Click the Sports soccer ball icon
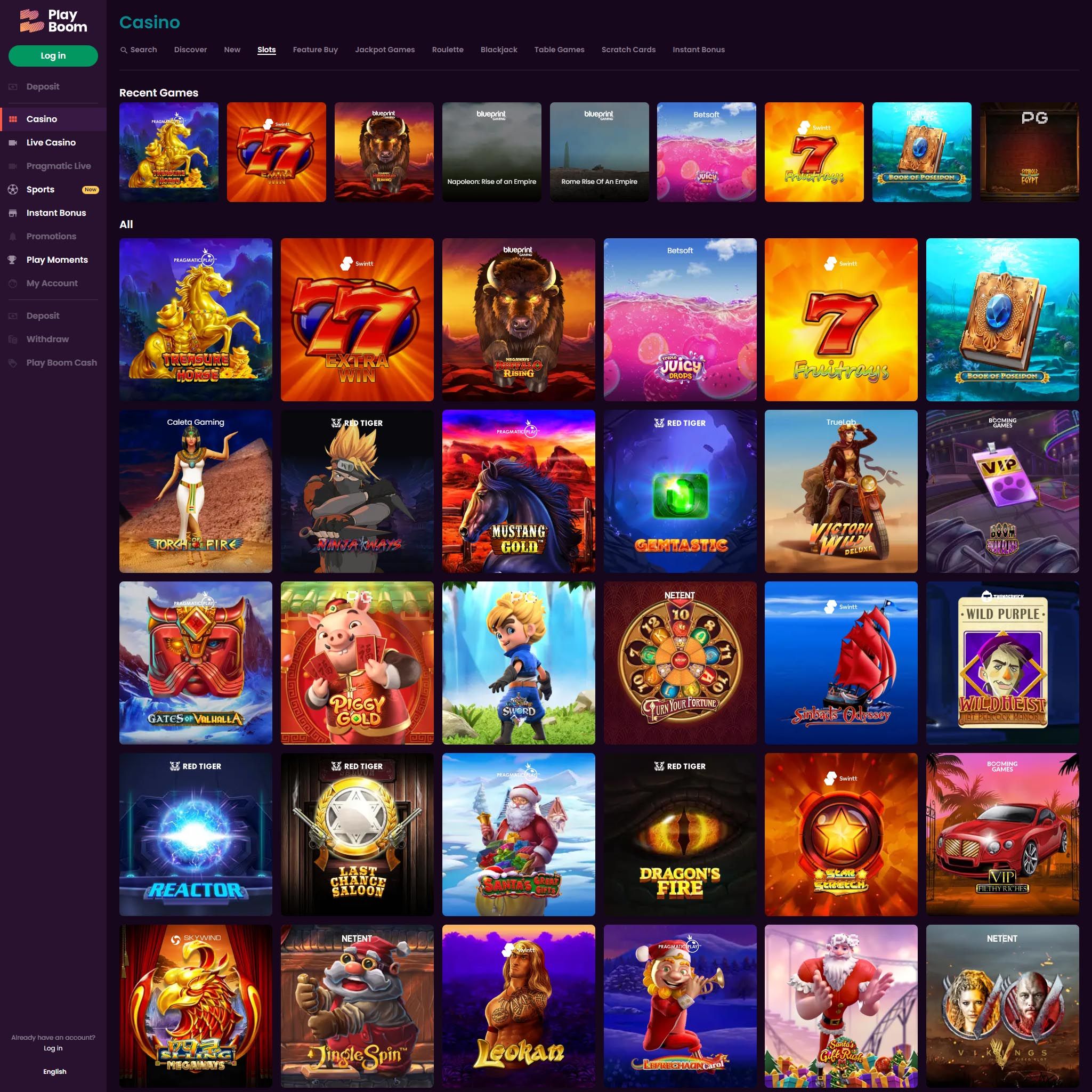The image size is (1092, 1092). coord(13,189)
